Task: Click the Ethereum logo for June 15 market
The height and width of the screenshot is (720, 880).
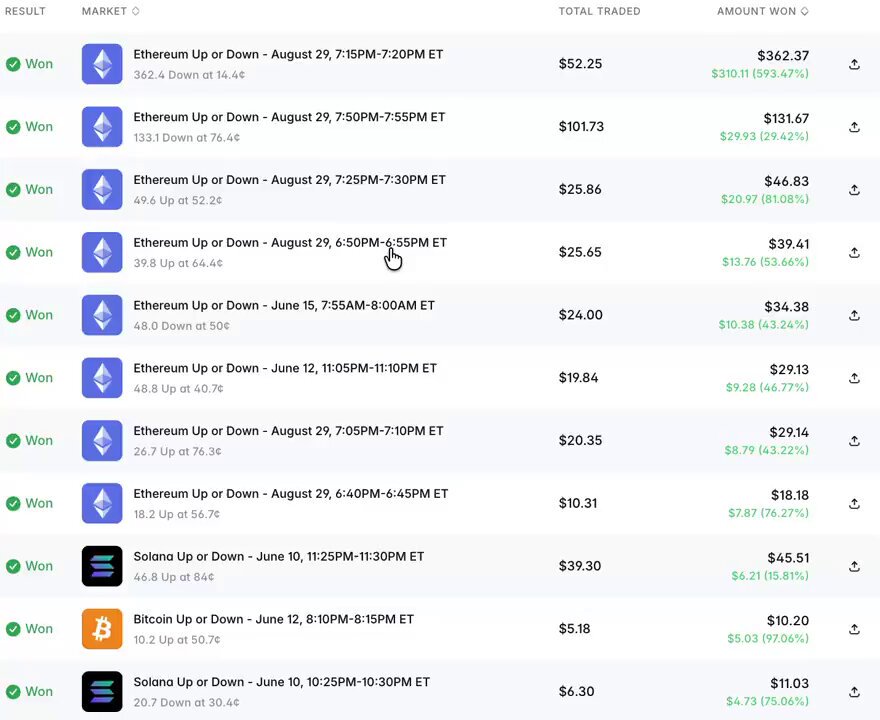Action: tap(102, 315)
